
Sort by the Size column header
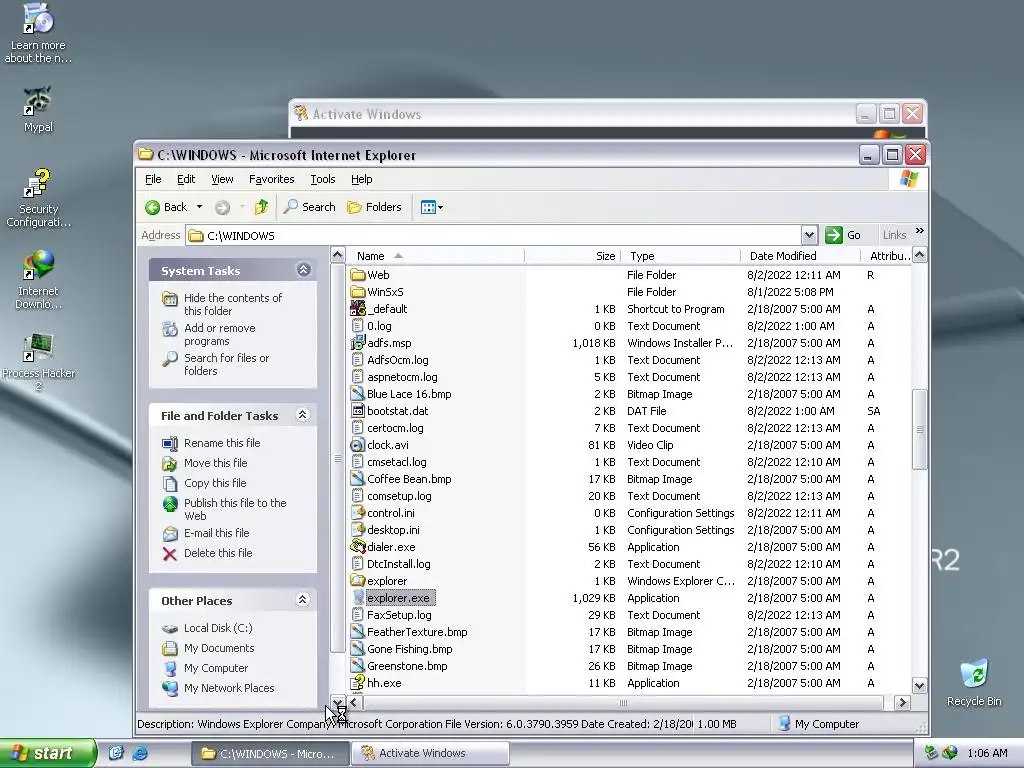pos(573,256)
